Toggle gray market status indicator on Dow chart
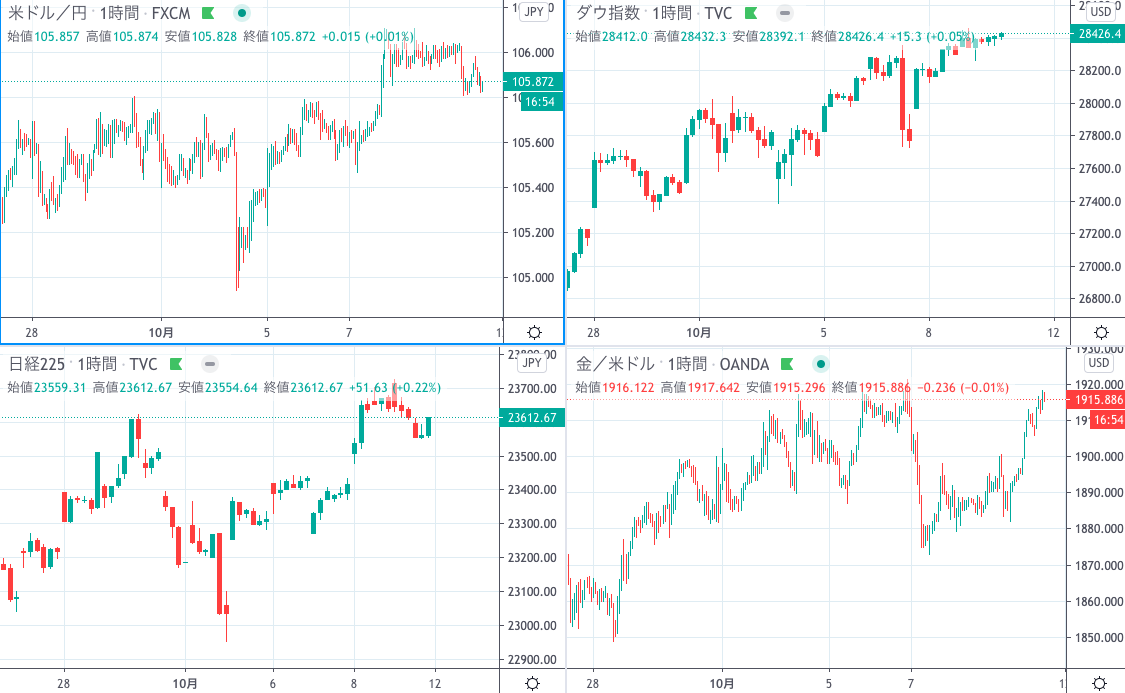 (785, 13)
